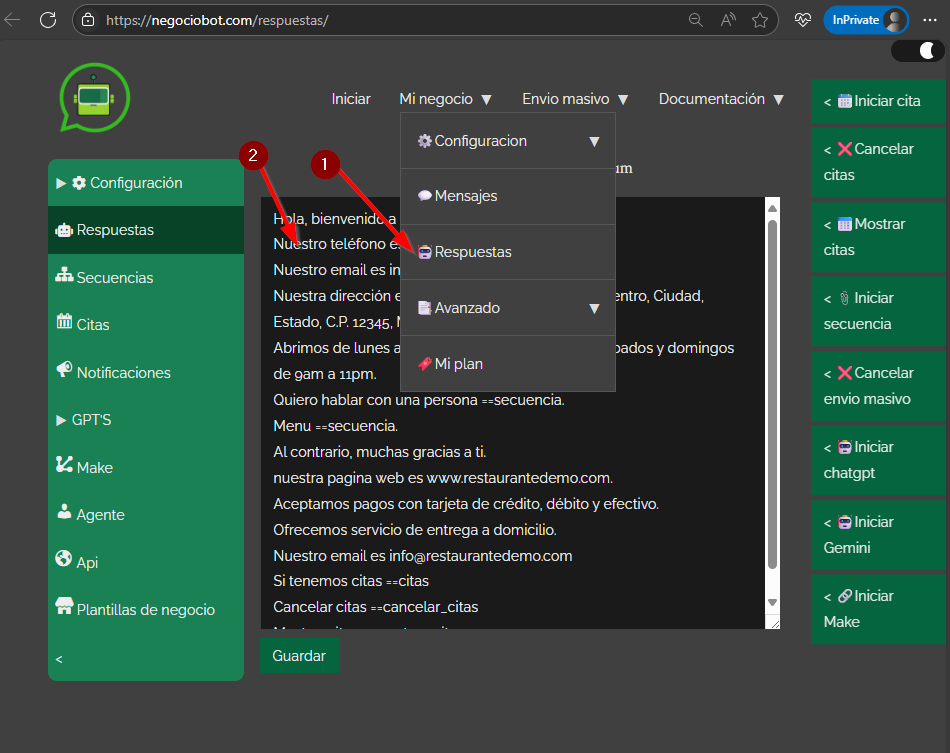Click the sidebar Configuración gear icon
The image size is (950, 753).
click(x=79, y=183)
